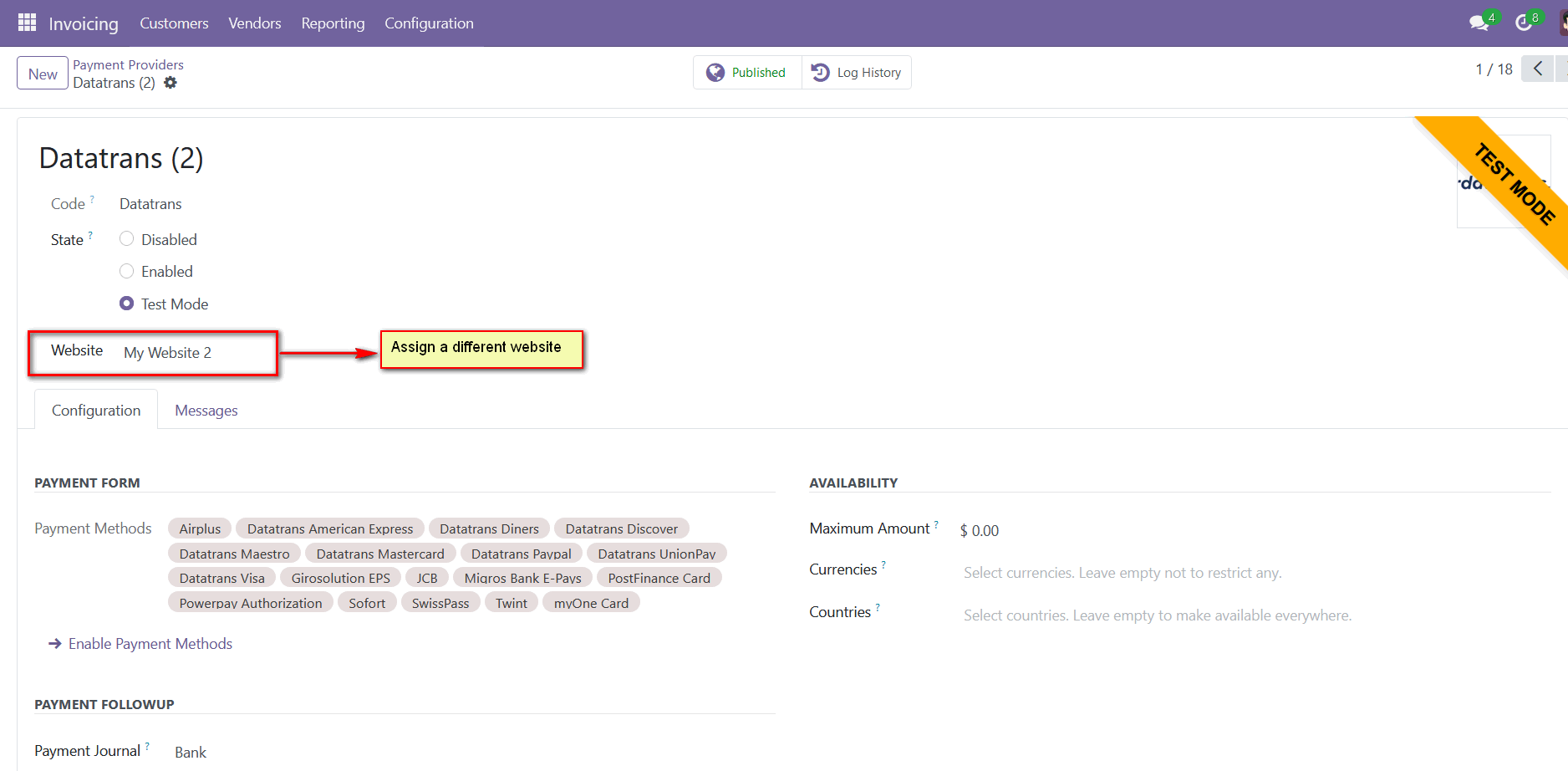Image resolution: width=1568 pixels, height=771 pixels.
Task: Open the apps grid menu icon
Action: click(x=27, y=23)
